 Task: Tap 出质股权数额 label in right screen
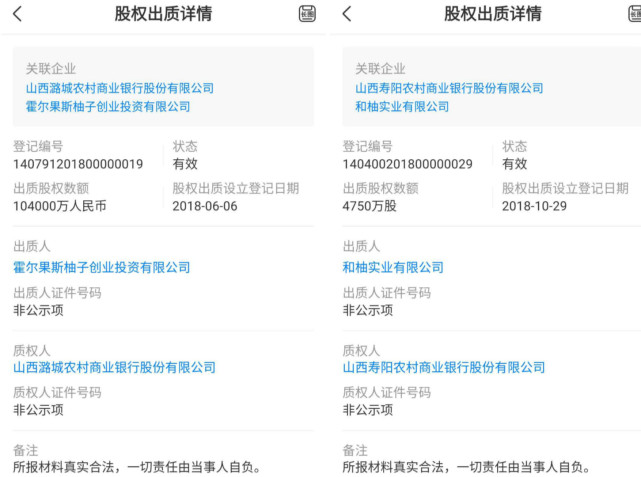[381, 188]
